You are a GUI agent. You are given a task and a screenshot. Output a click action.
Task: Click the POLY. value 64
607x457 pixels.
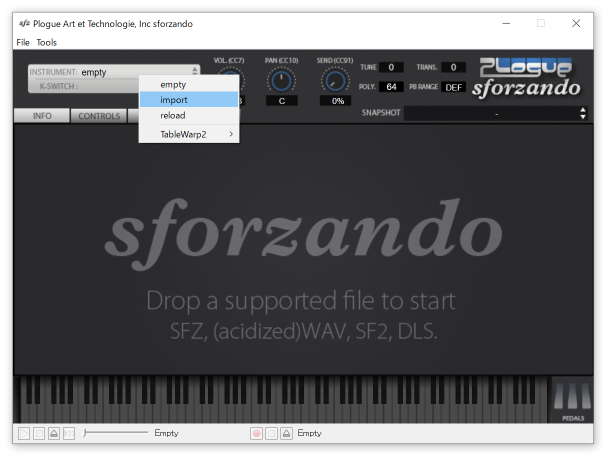[x=391, y=87]
